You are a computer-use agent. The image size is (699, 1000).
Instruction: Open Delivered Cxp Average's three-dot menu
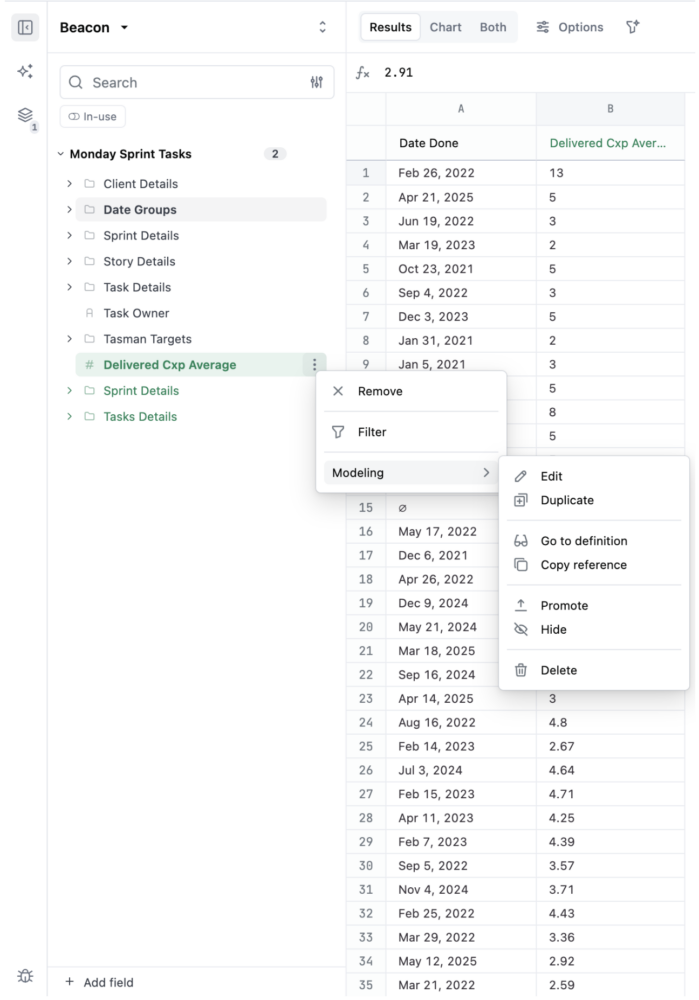(x=316, y=365)
